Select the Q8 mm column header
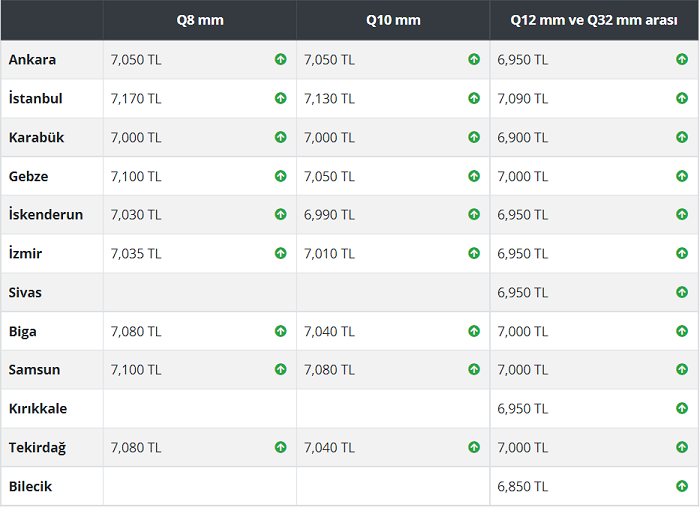Screen dimensions: 700x507 pyautogui.click(x=200, y=20)
